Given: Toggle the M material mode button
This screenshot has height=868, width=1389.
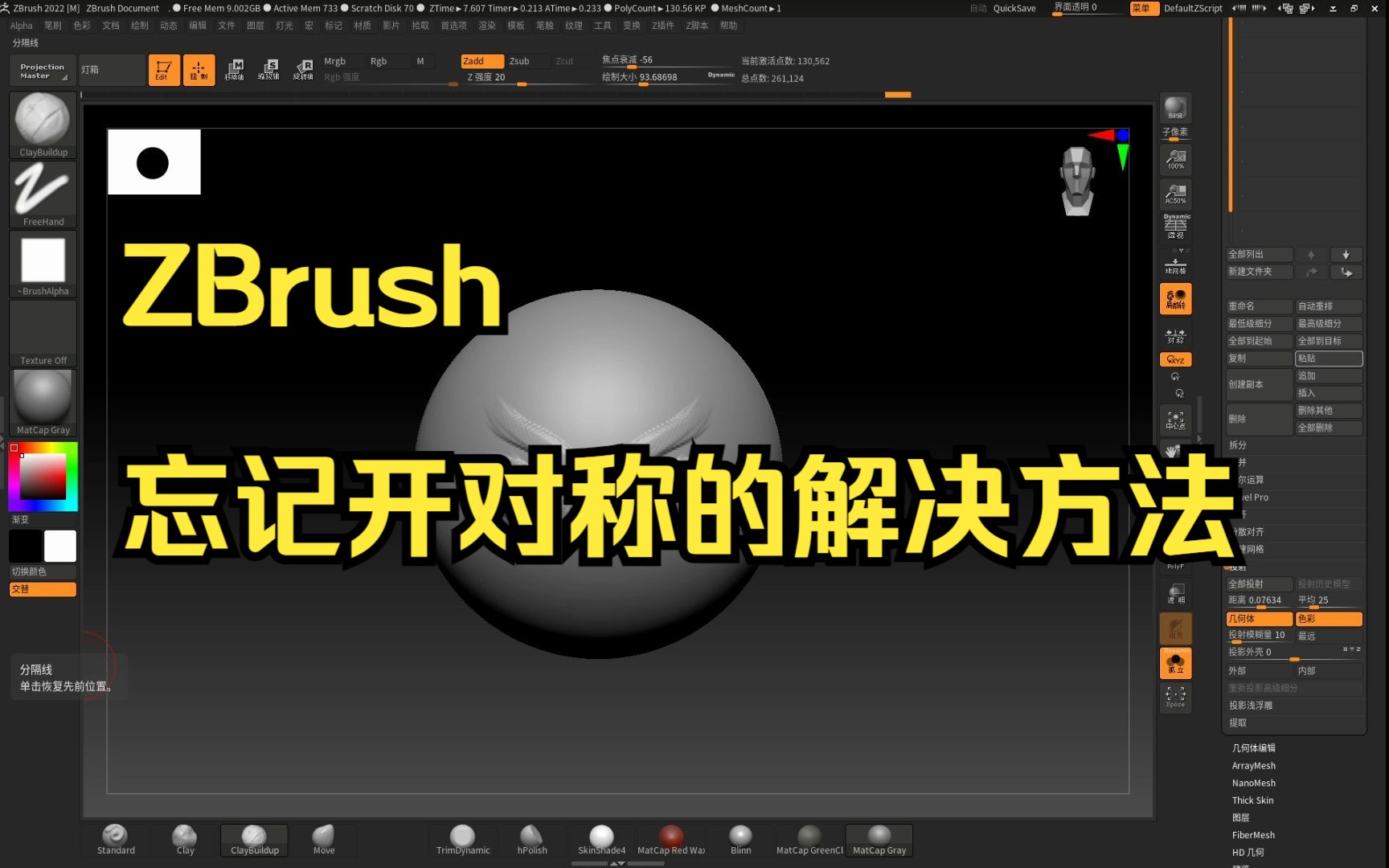Looking at the screenshot, I should coord(424,61).
